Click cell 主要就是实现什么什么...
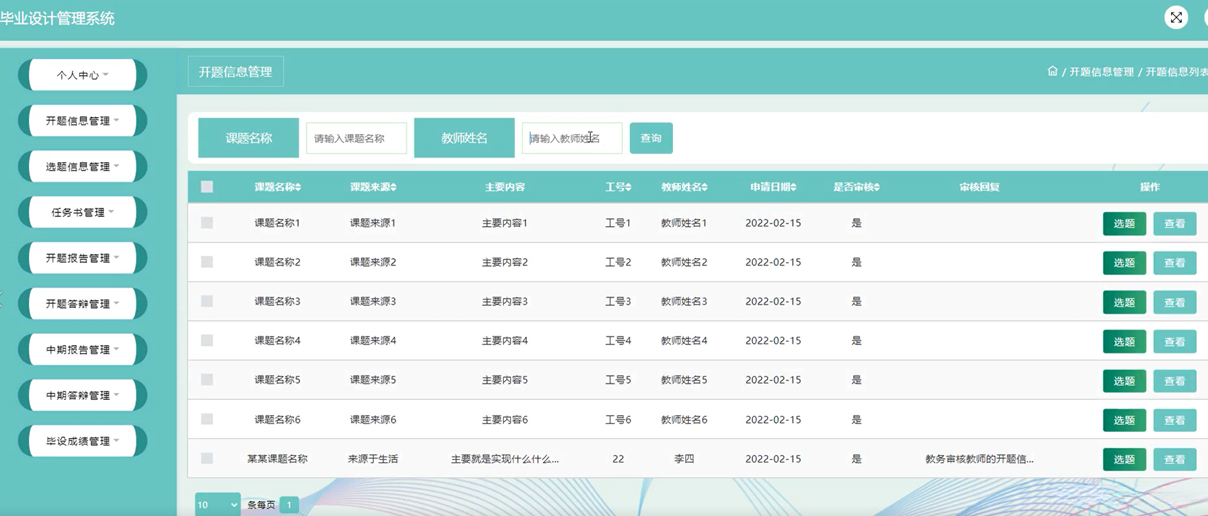Screen dimensions: 1208x516 [505, 459]
